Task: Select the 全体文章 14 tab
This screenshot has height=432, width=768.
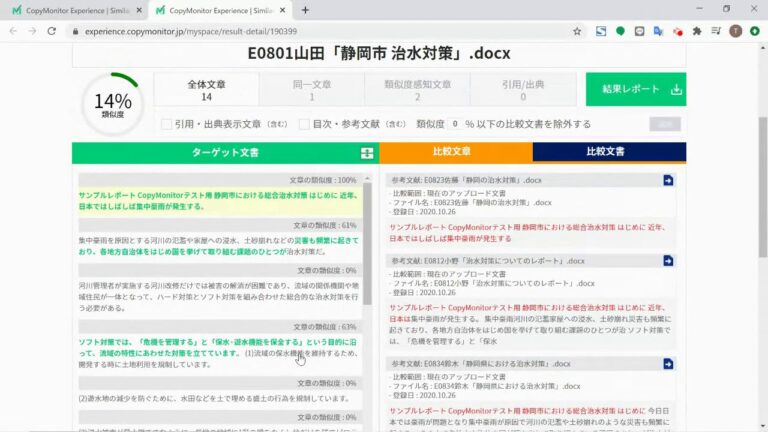Action: tap(206, 90)
